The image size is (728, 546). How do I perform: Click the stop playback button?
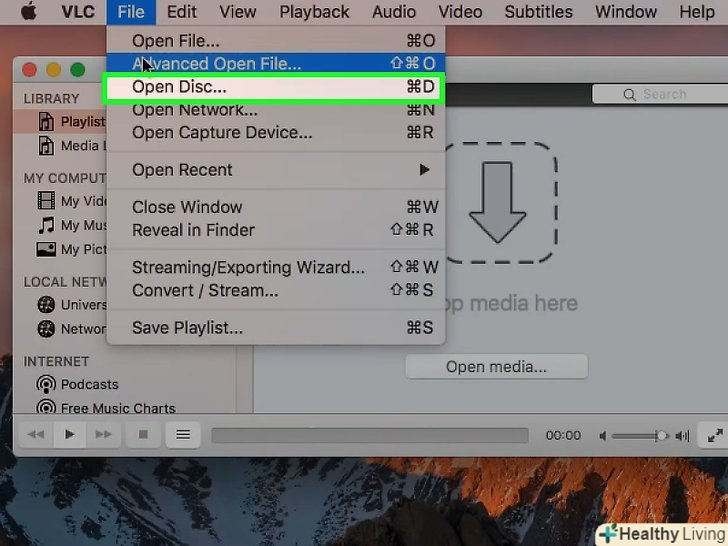coord(143,435)
